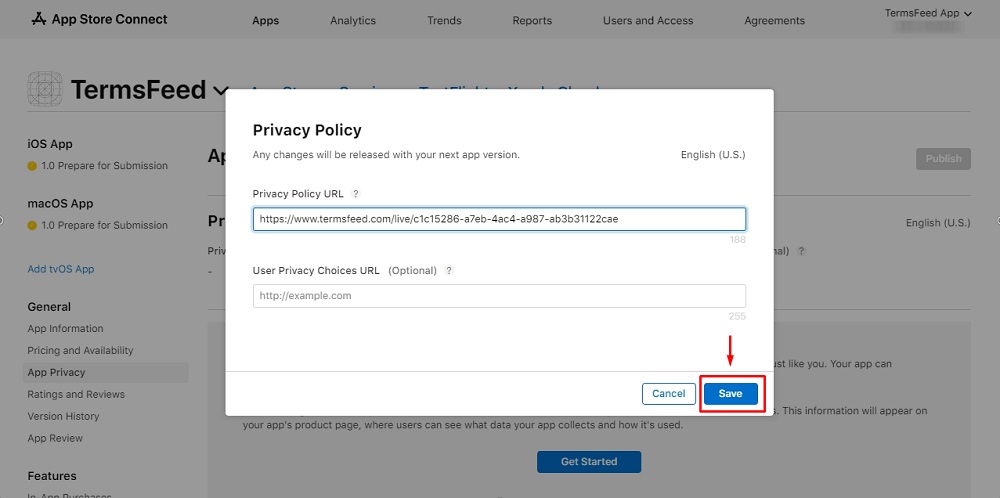Click yellow status dot for iOS App
The height and width of the screenshot is (498, 1000).
pyautogui.click(x=32, y=166)
